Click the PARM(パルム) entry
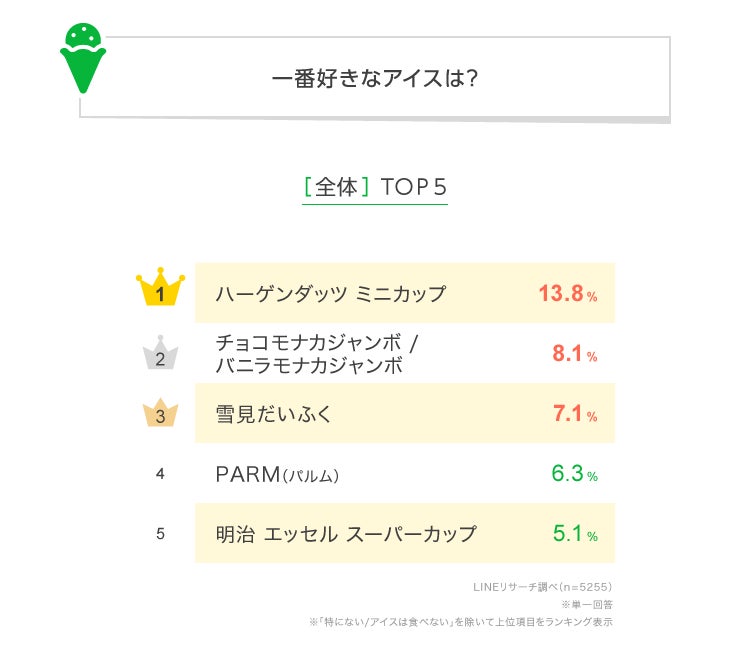Image resolution: width=750 pixels, height=656 pixels. click(277, 474)
